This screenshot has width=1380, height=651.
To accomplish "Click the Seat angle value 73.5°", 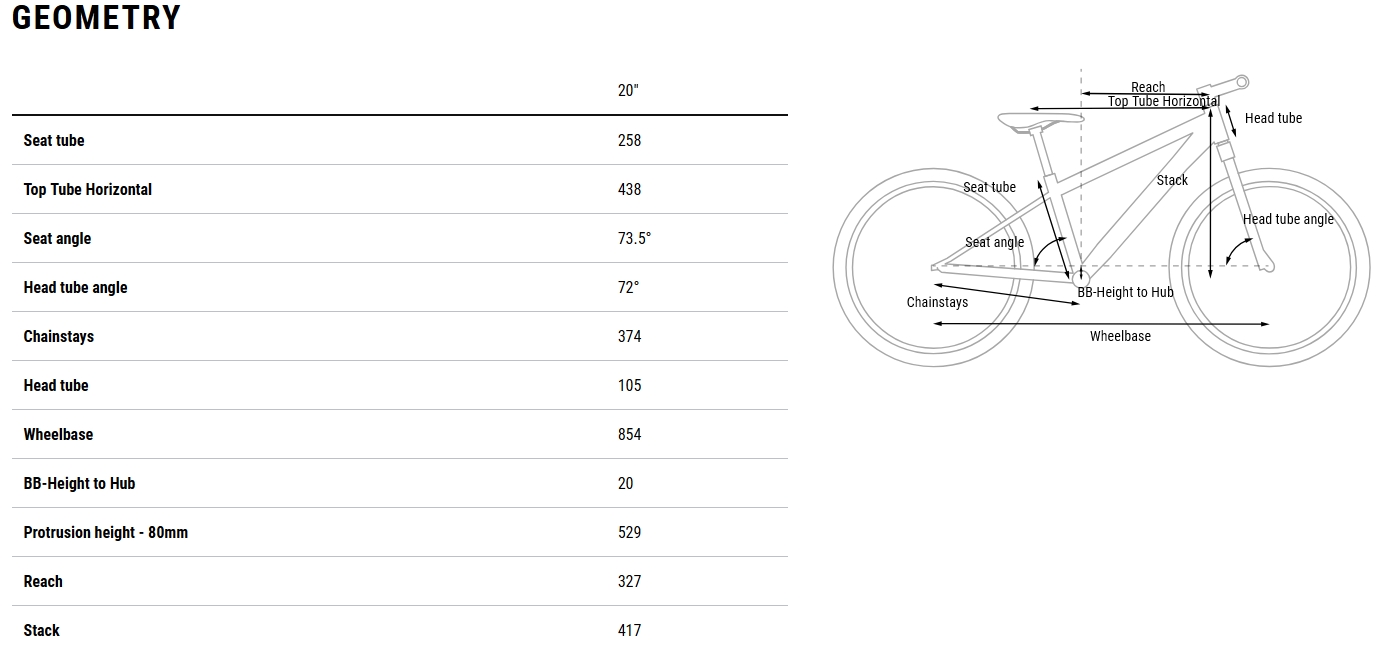I will pos(634,238).
